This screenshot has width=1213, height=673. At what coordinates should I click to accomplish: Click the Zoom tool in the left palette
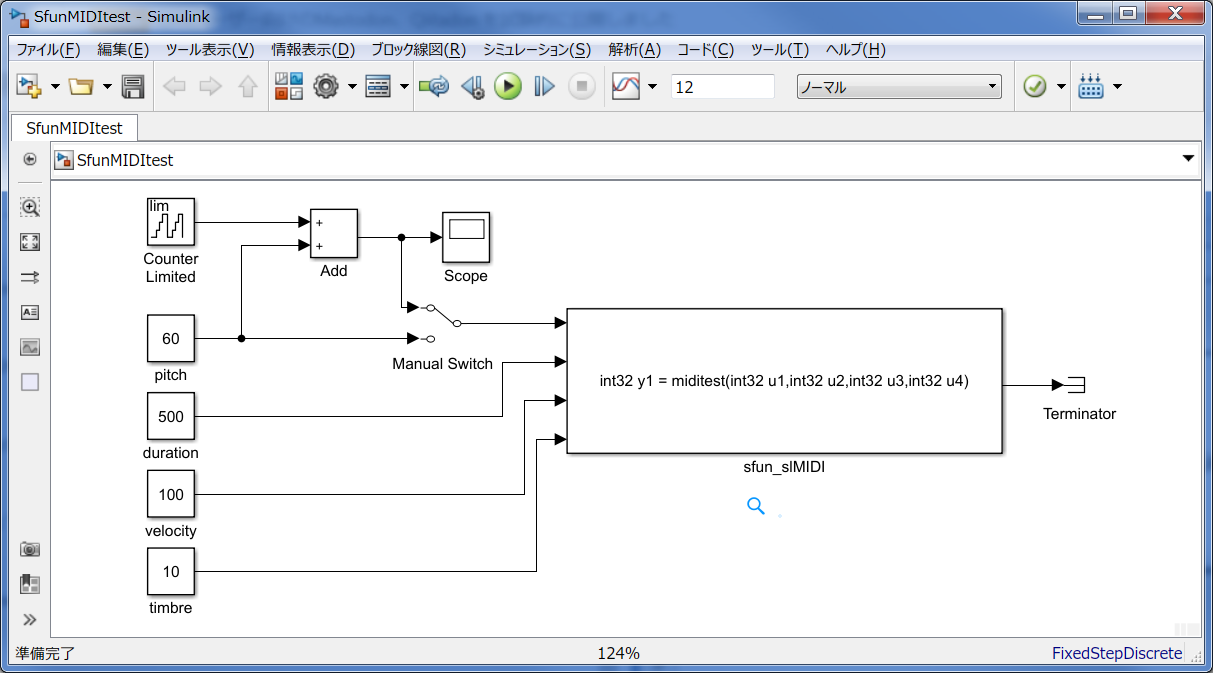tap(30, 207)
